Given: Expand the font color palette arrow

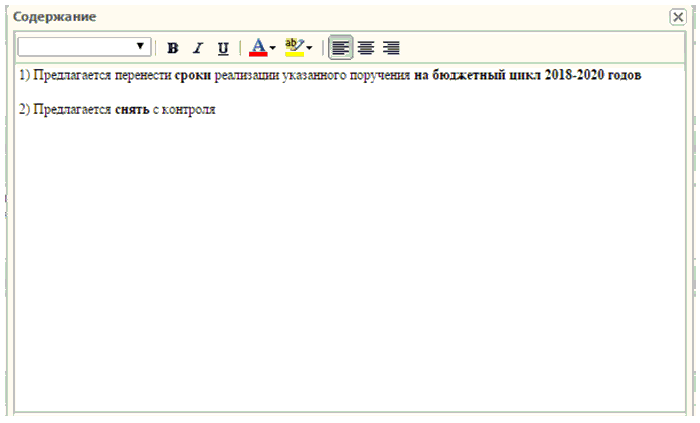Looking at the screenshot, I should pyautogui.click(x=272, y=47).
